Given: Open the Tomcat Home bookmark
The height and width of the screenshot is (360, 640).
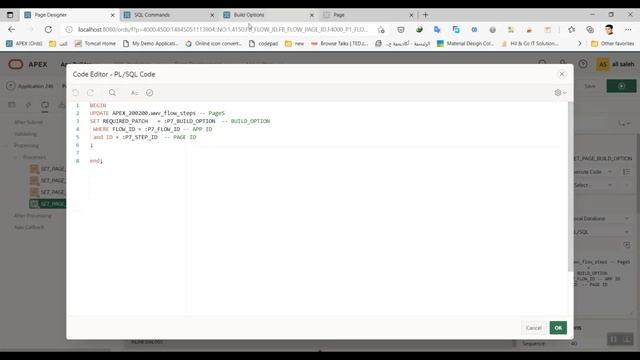Looking at the screenshot, I should point(95,43).
